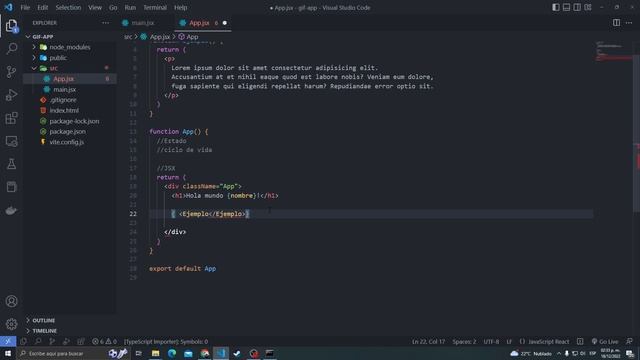Expand the TIMELINE section
Image resolution: width=640 pixels, height=360 pixels.
point(69,331)
